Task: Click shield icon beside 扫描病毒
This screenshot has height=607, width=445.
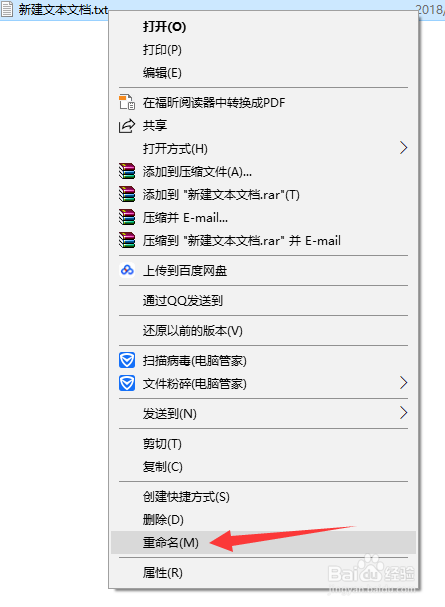Action: tap(127, 360)
